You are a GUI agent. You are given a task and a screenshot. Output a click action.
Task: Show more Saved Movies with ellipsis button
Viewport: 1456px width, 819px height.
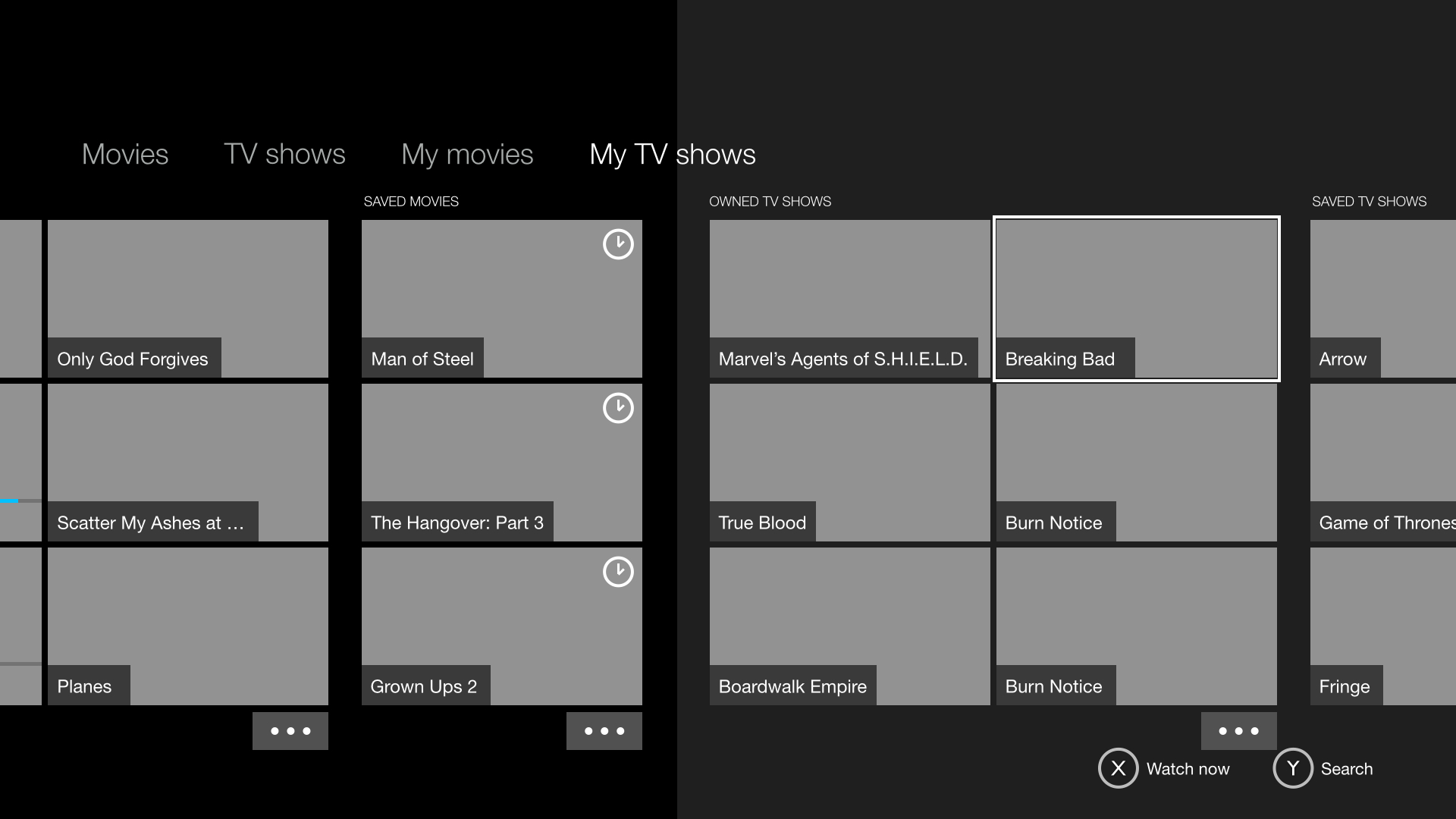click(x=604, y=731)
